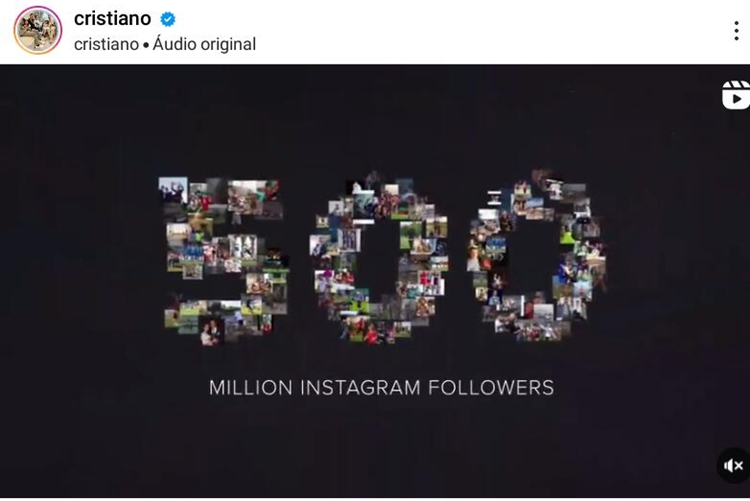
Task: Click the dark hole inside the middle zero
Action: [381, 261]
